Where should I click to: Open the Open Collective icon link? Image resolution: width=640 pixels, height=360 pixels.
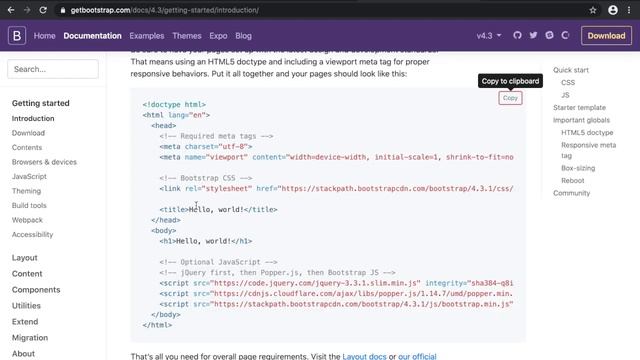[x=565, y=36]
